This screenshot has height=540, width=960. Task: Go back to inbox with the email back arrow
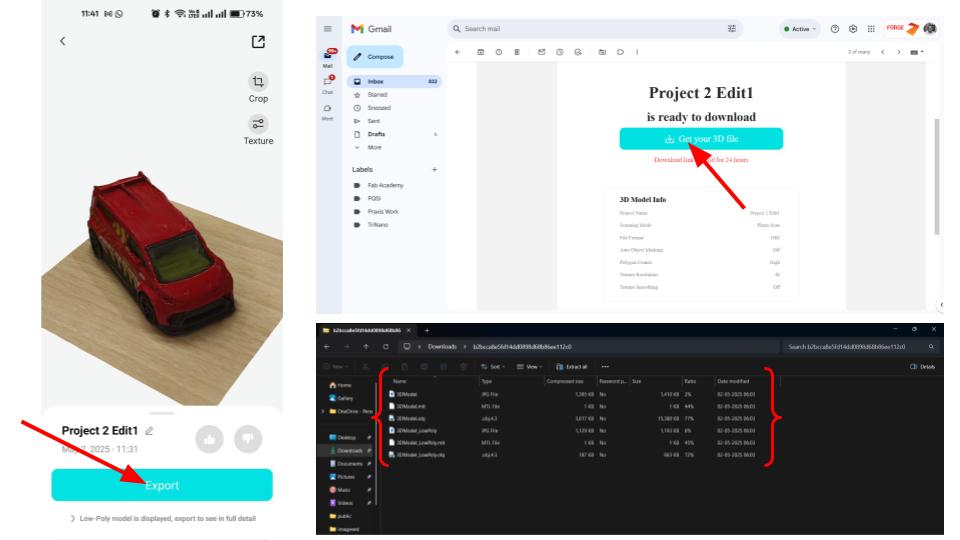[457, 52]
